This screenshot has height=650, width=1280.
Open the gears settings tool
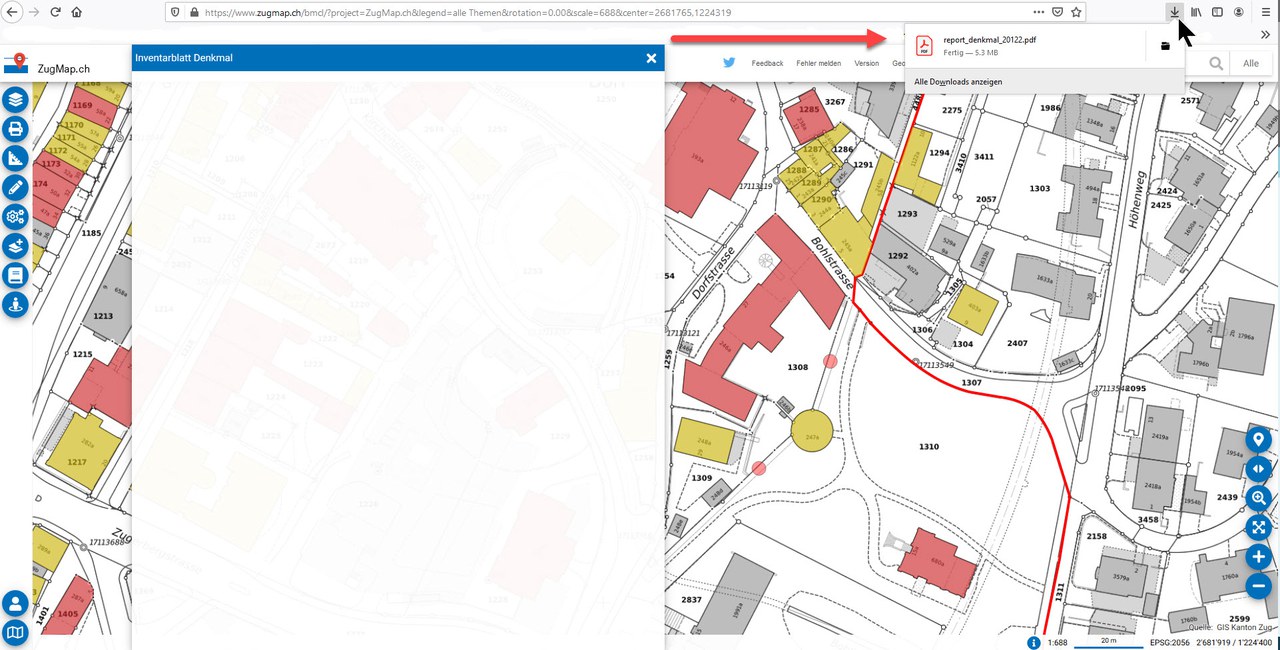(15, 216)
